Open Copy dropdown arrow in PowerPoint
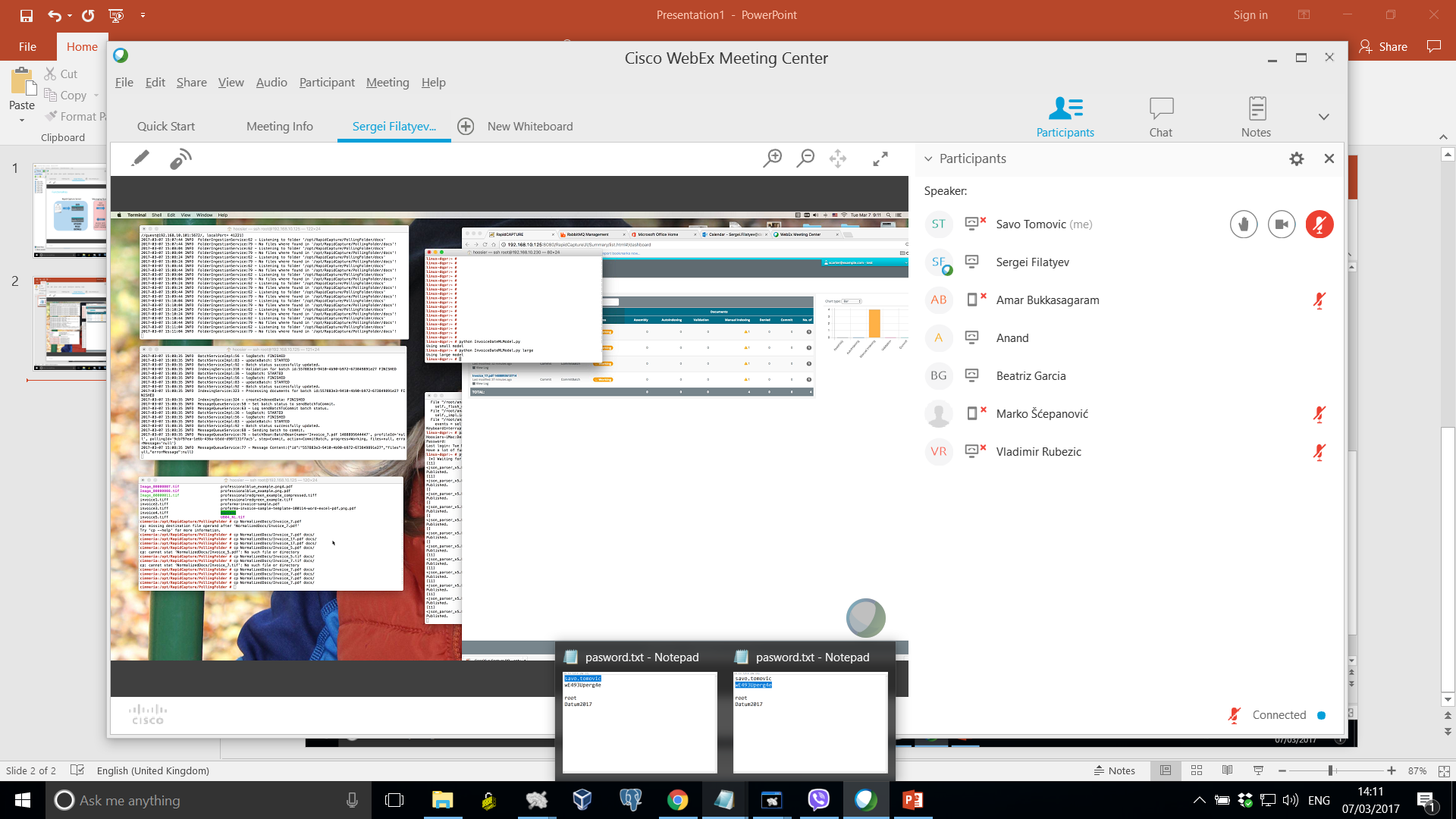The height and width of the screenshot is (819, 1456). click(x=96, y=96)
